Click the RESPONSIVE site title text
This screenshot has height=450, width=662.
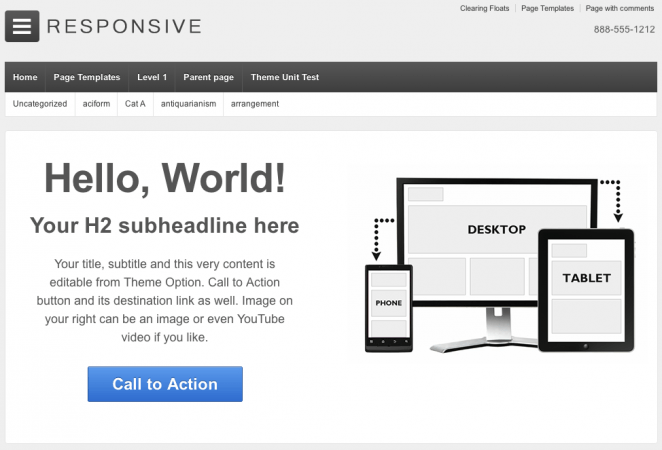124,26
